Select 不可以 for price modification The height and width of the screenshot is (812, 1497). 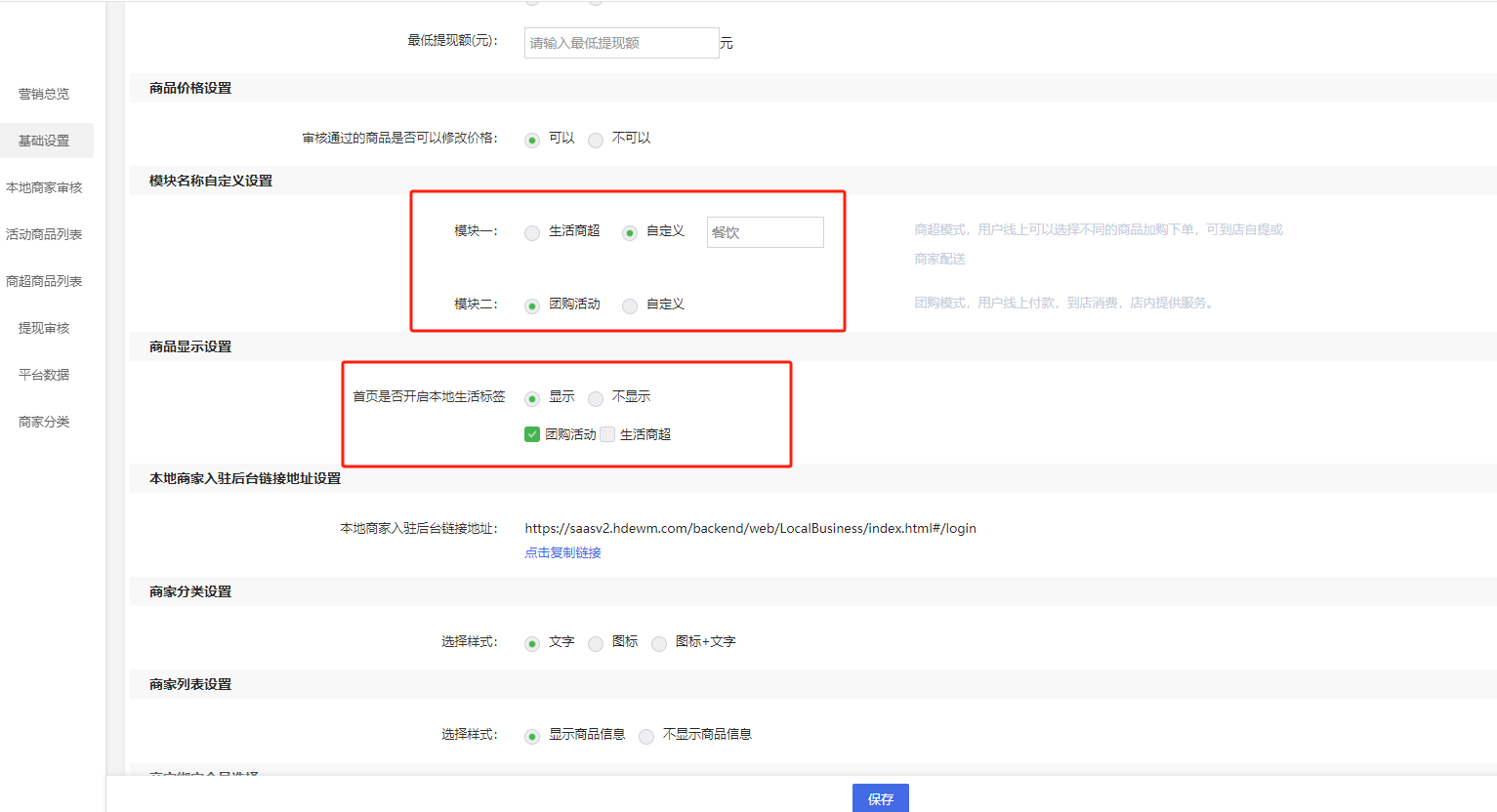point(596,140)
